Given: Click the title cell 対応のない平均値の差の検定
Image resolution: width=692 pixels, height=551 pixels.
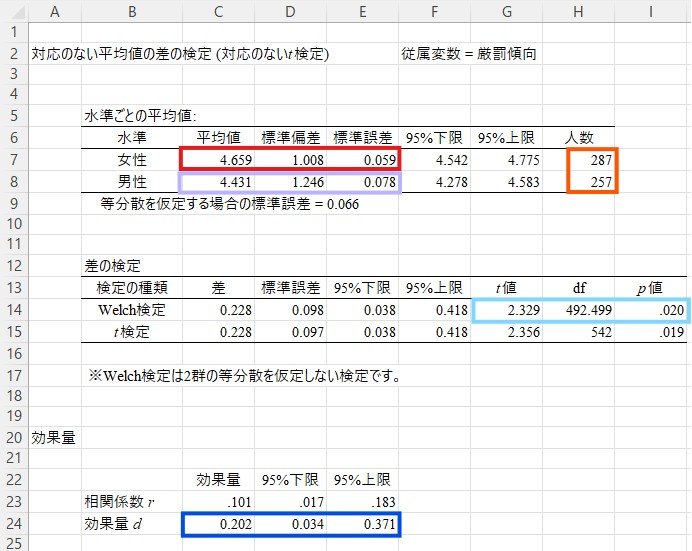Looking at the screenshot, I should (x=180, y=54).
